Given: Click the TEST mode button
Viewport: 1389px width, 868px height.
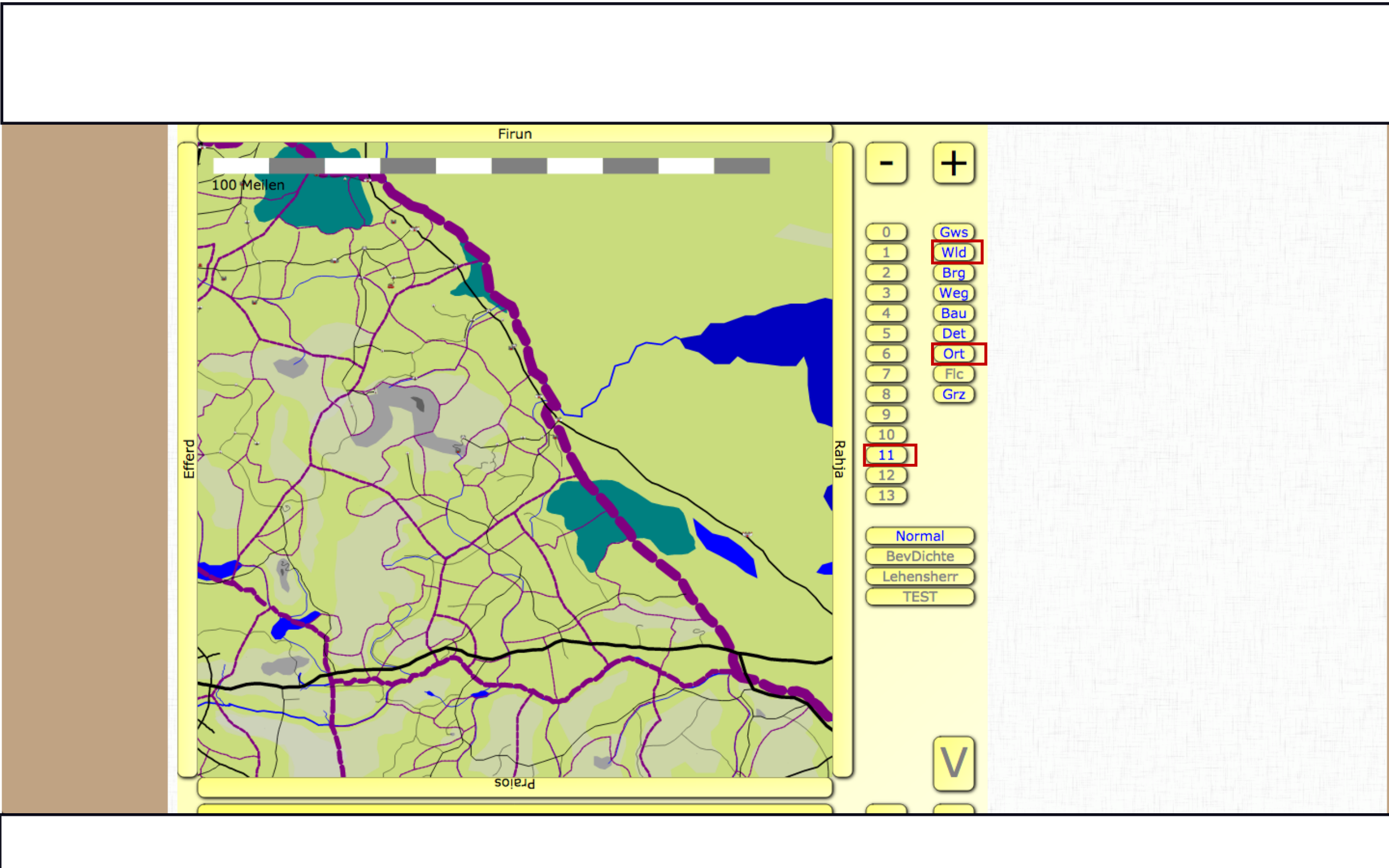Looking at the screenshot, I should click(x=920, y=596).
